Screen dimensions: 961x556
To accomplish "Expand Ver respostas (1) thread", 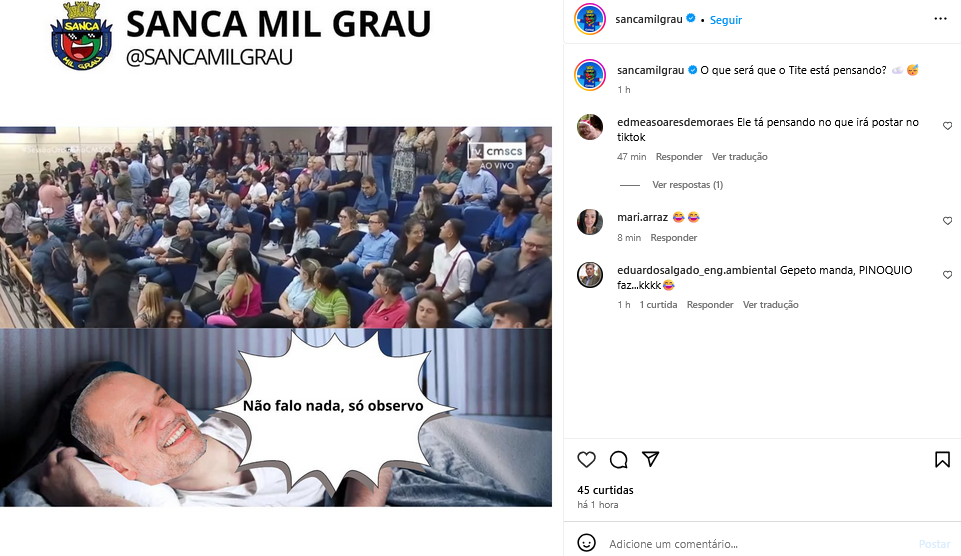I will pyautogui.click(x=688, y=185).
